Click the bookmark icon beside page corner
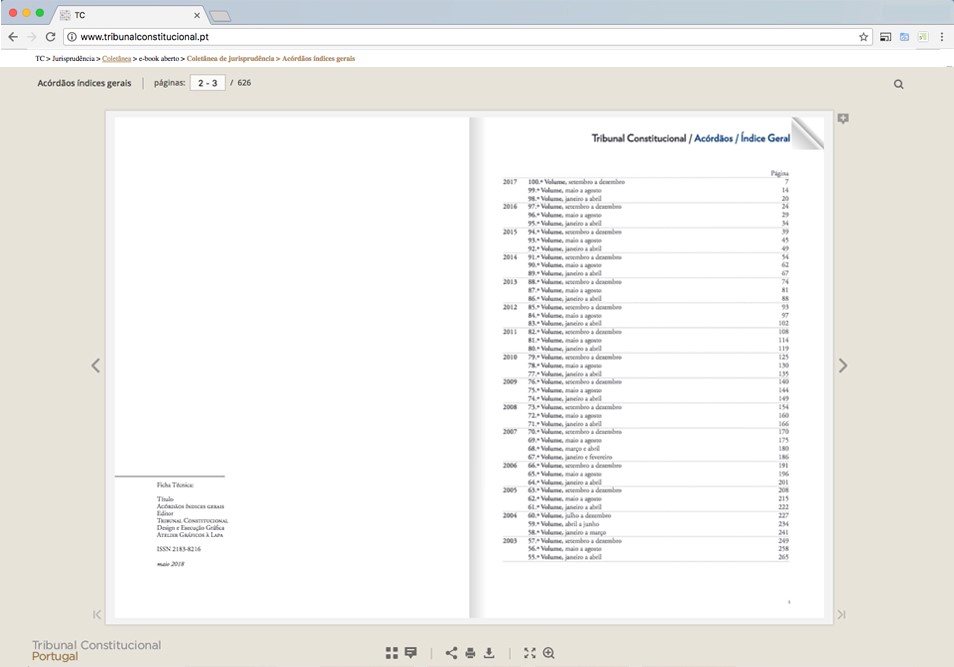The image size is (954, 667). point(843,119)
